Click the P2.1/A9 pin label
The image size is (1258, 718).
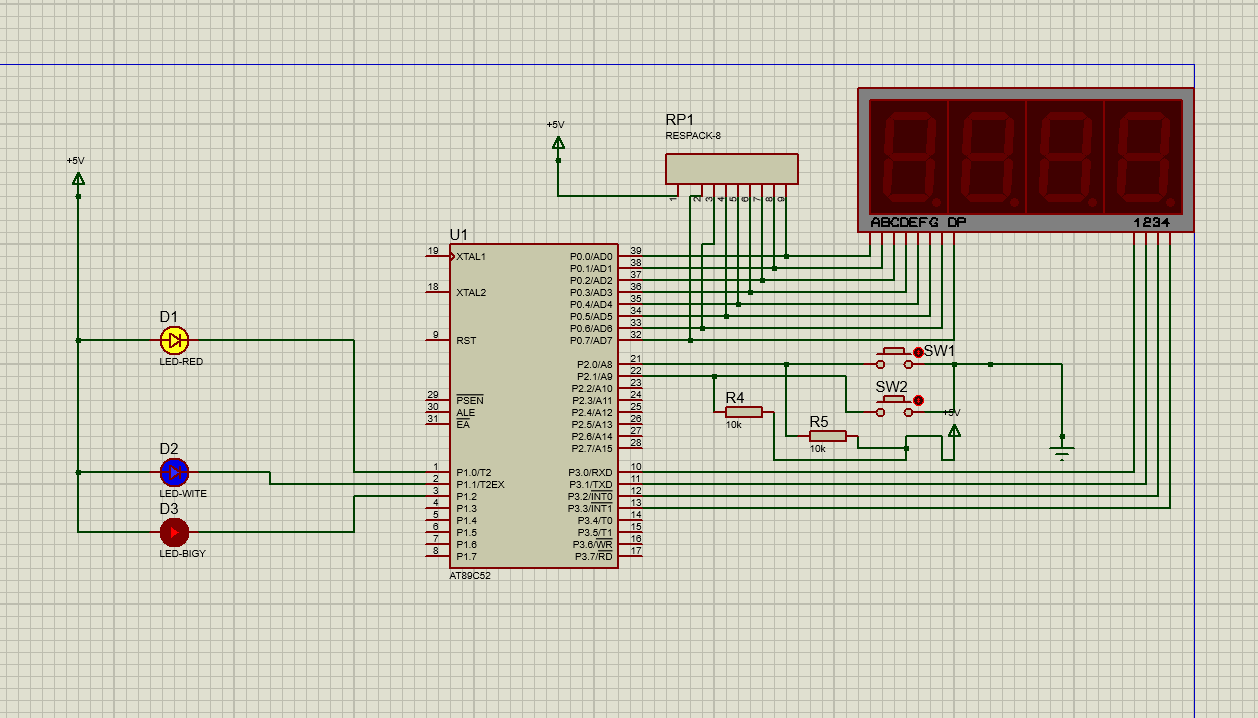(595, 377)
